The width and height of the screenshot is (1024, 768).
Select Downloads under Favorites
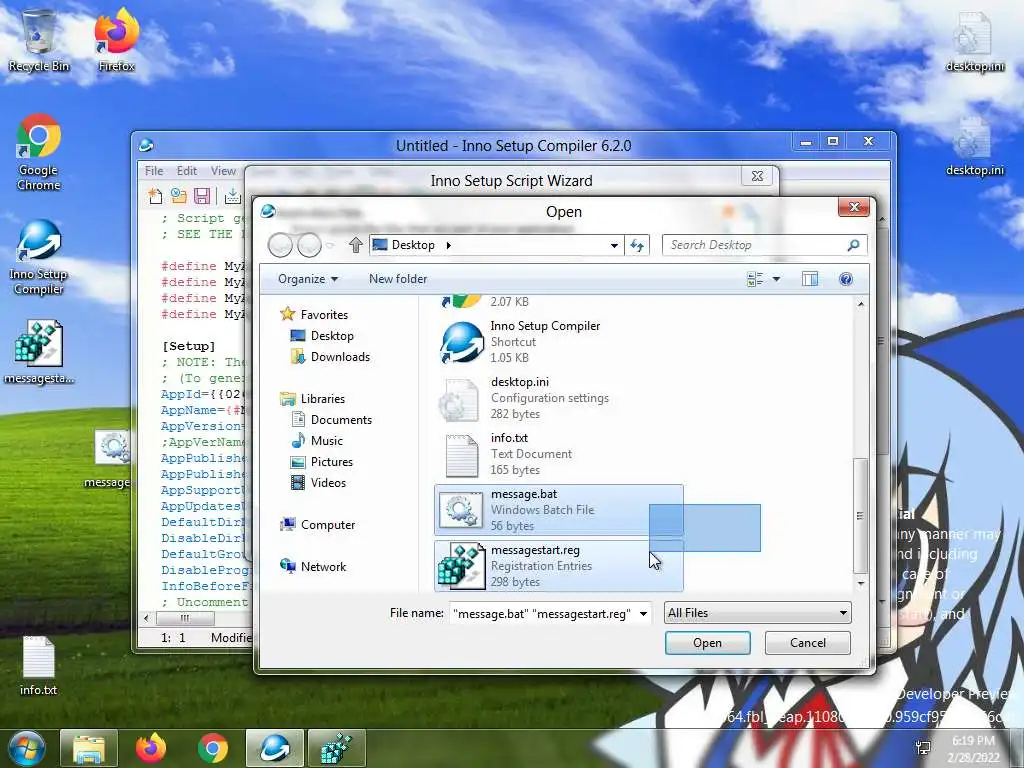330,357
